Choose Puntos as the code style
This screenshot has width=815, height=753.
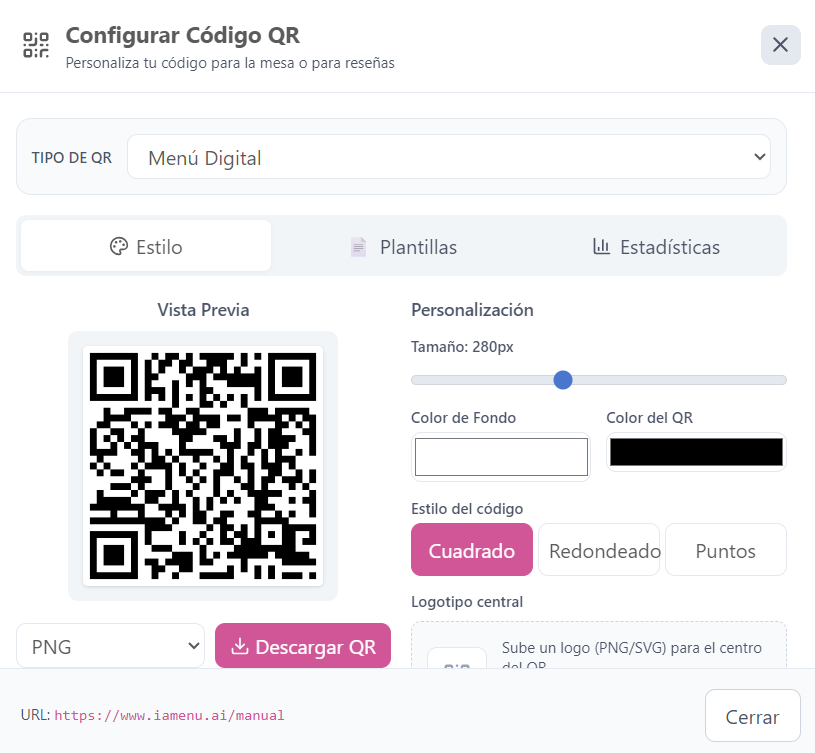[726, 550]
